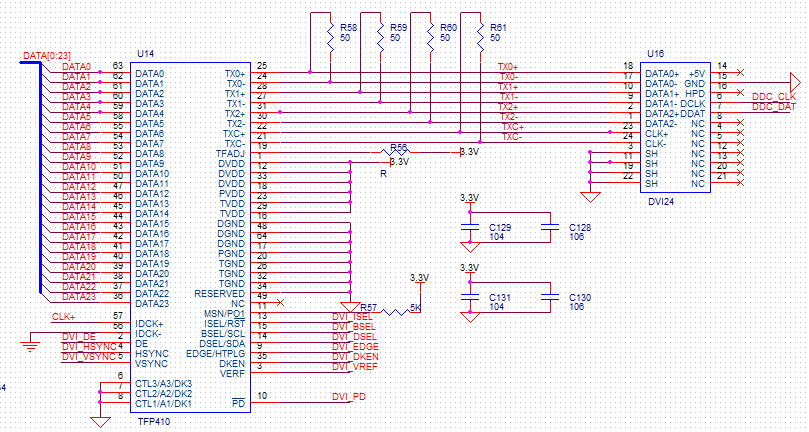Select the R59 resistor symbol
809x432 pixels.
380,36
